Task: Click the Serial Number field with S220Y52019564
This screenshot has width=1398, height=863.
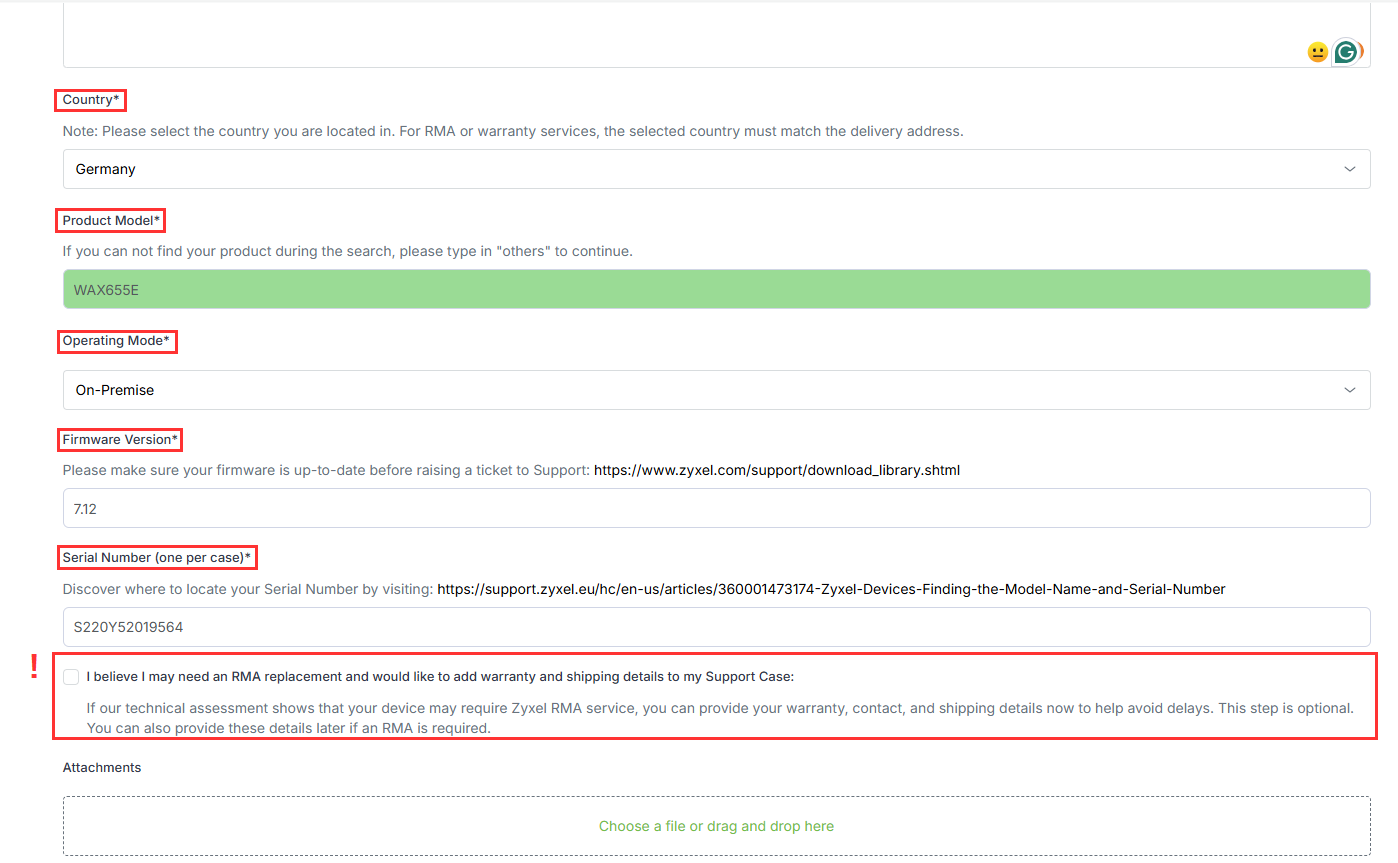Action: point(716,627)
